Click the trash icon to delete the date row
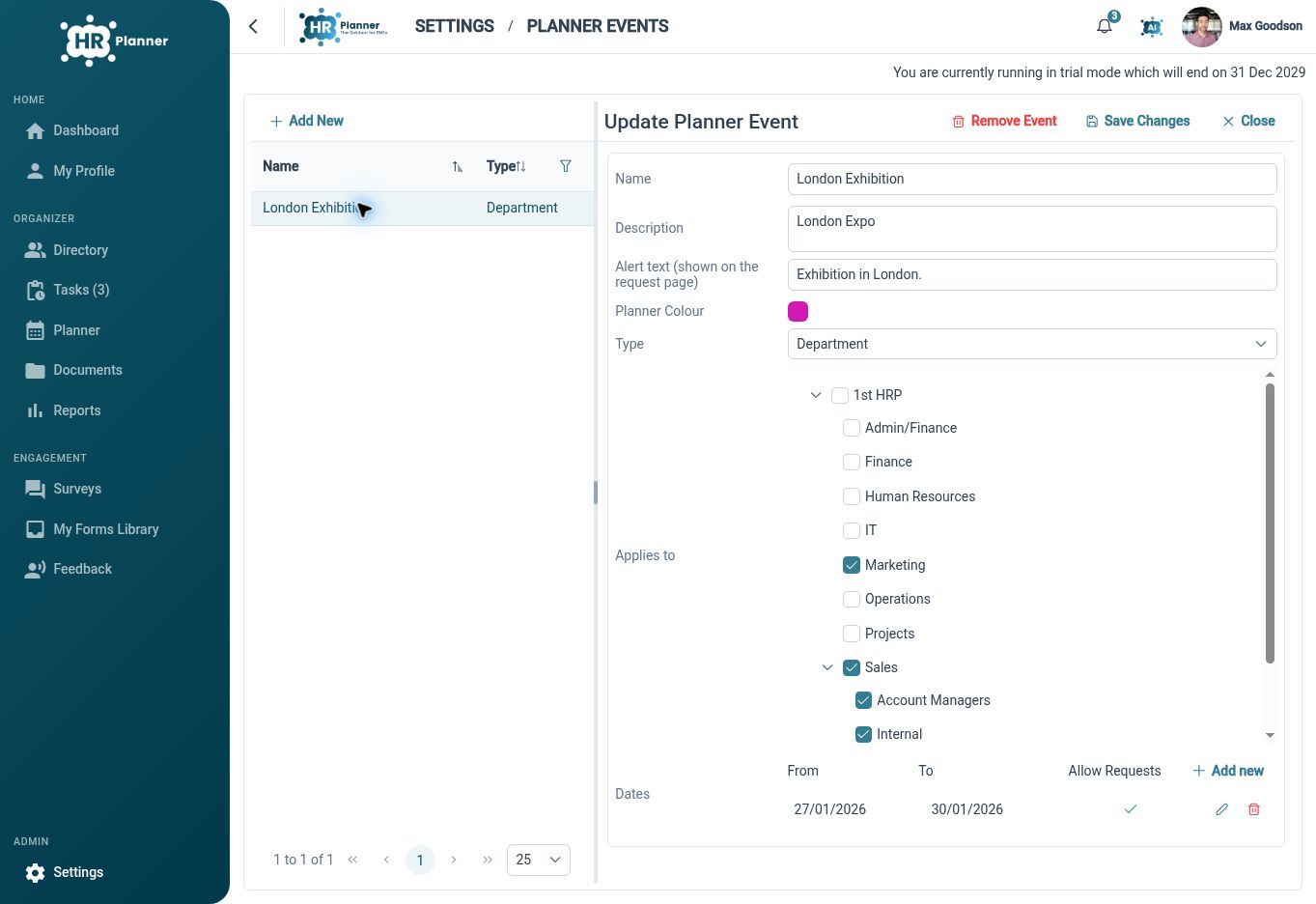The width and height of the screenshot is (1316, 904). click(1254, 809)
